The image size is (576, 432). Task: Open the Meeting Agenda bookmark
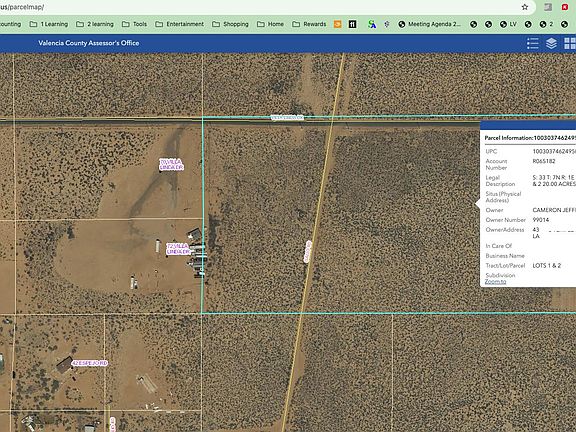click(429, 24)
